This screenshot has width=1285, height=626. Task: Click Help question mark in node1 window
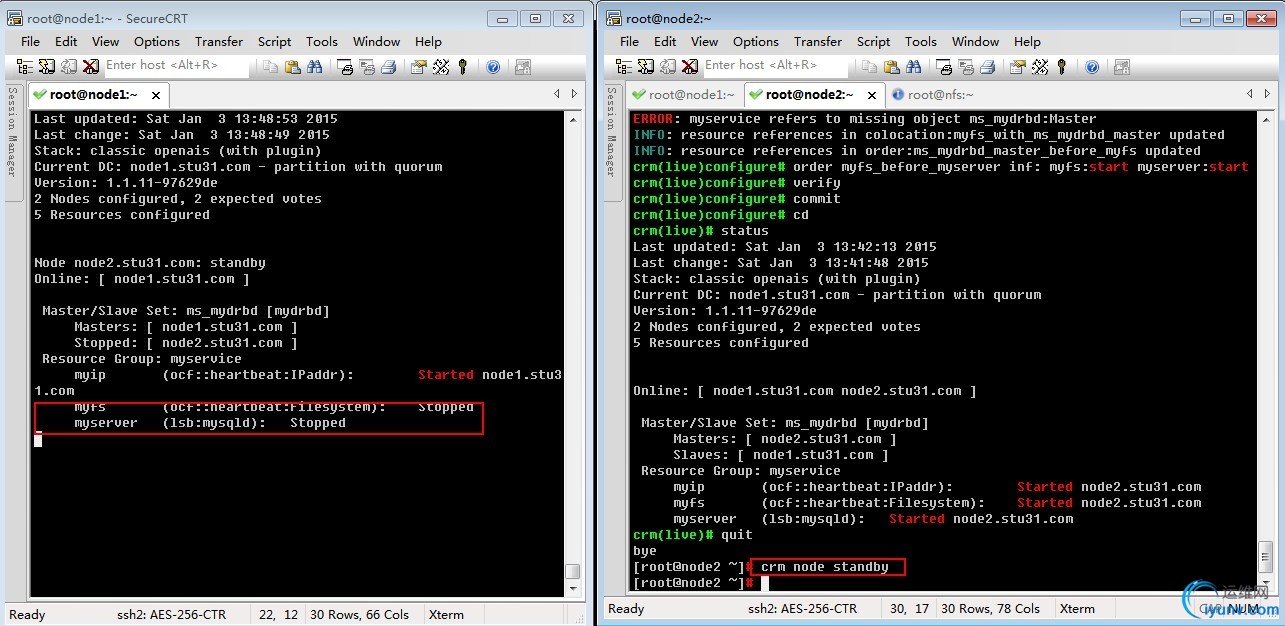pyautogui.click(x=493, y=66)
